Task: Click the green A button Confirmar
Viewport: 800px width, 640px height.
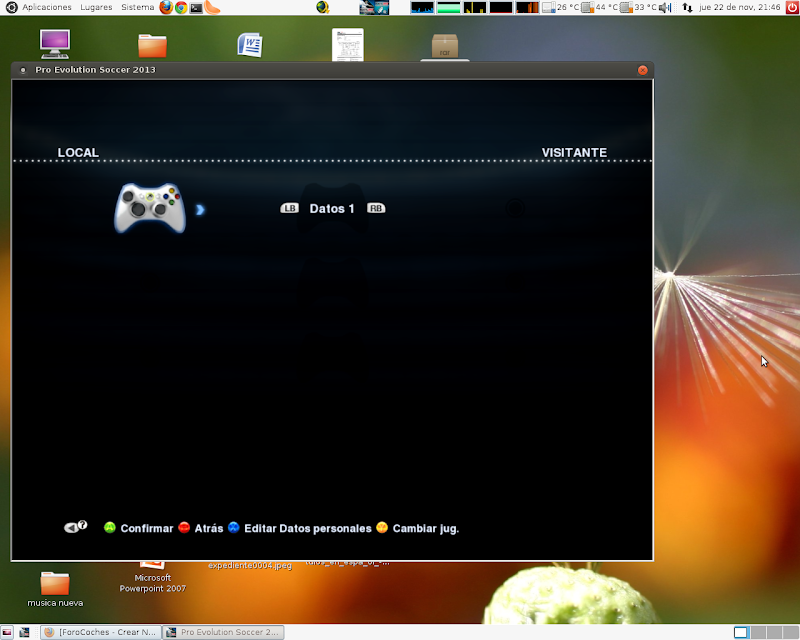Action: (139, 528)
